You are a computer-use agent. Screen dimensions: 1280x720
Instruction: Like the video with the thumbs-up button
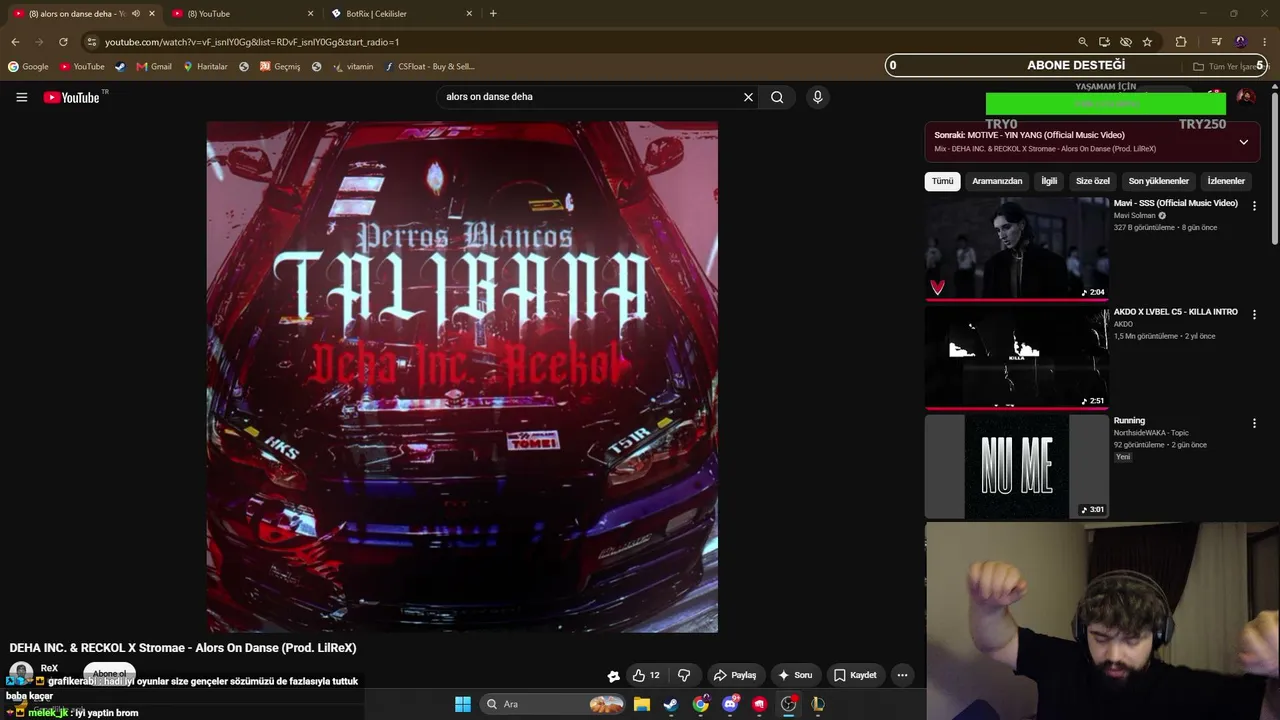click(646, 675)
